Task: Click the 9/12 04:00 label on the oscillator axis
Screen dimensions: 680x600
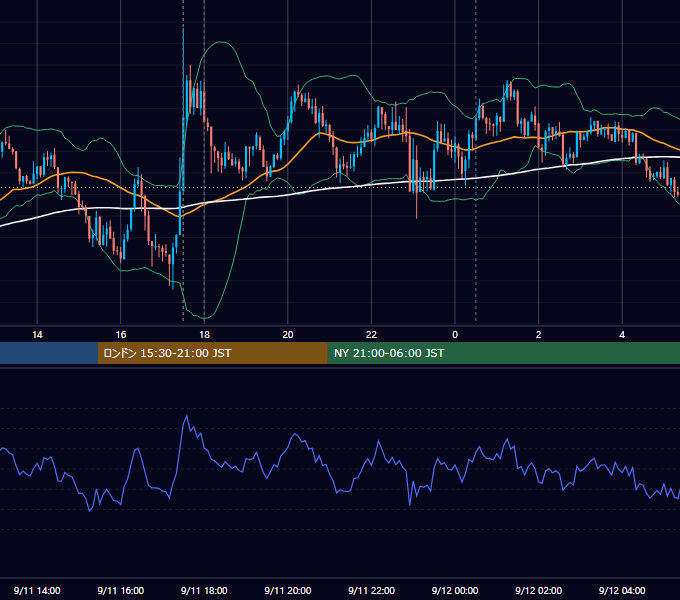Action: pyautogui.click(x=622, y=590)
